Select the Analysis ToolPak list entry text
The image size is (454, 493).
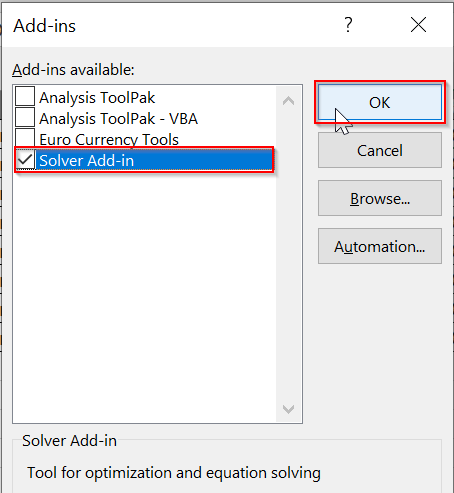97,98
